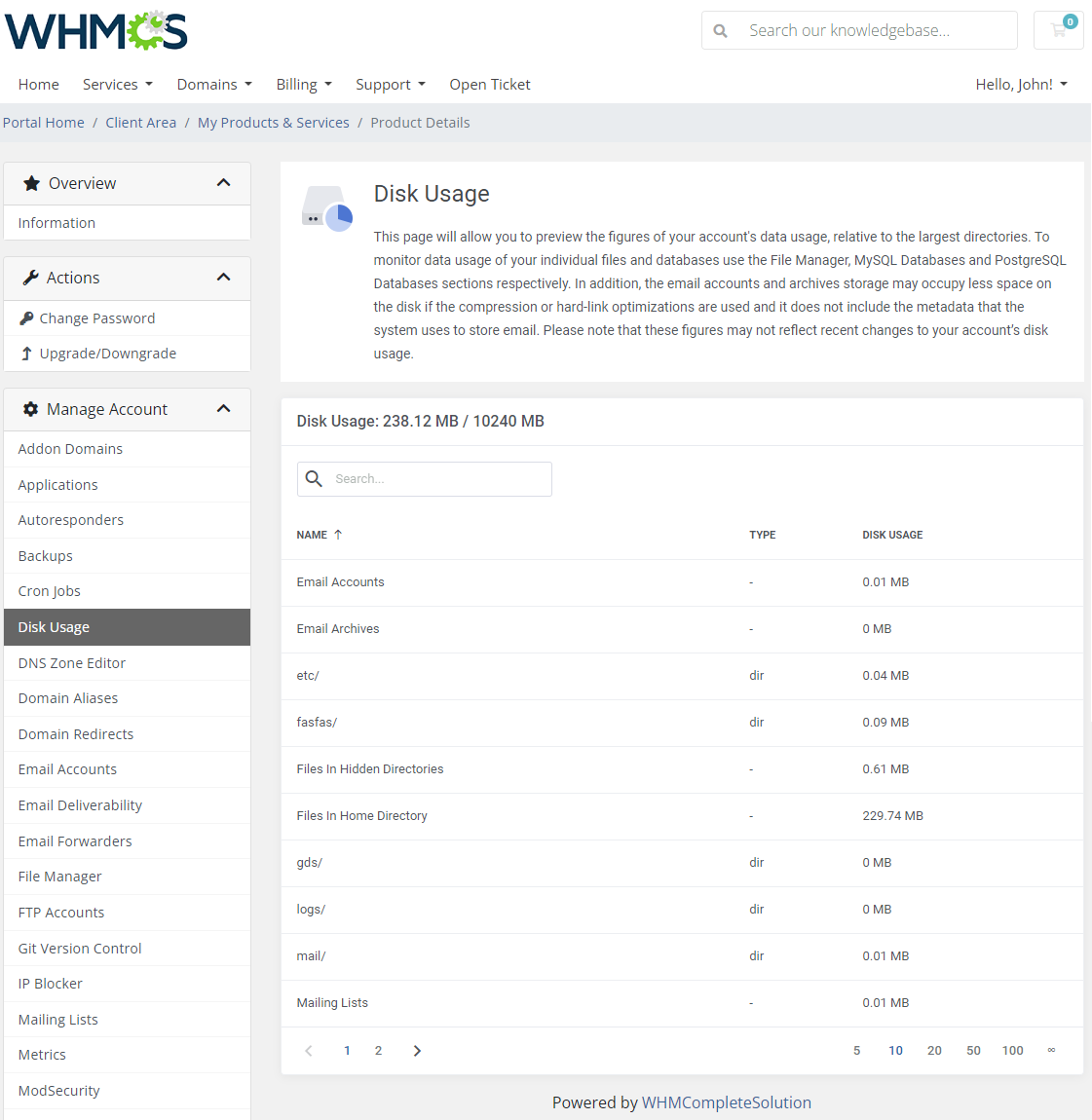Show all rows with infinity option
Viewport: 1092px width, 1120px height.
click(1051, 1050)
